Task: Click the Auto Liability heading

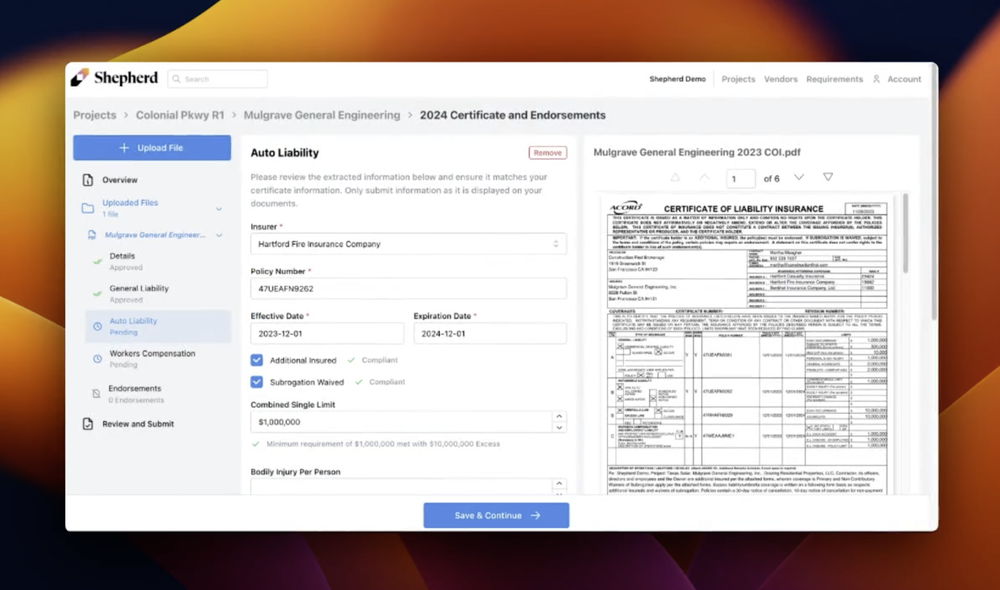Action: coord(284,153)
